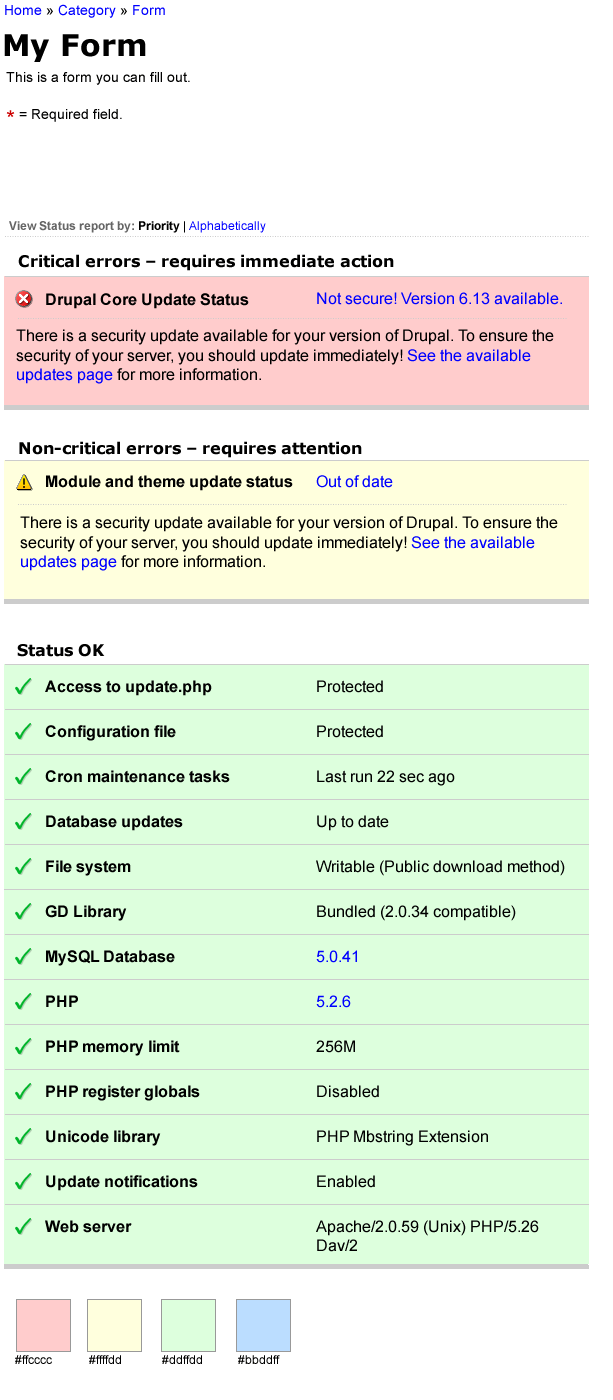Click the checkmark beside the Web server row
The width and height of the screenshot is (613, 1400).
coord(22,1227)
